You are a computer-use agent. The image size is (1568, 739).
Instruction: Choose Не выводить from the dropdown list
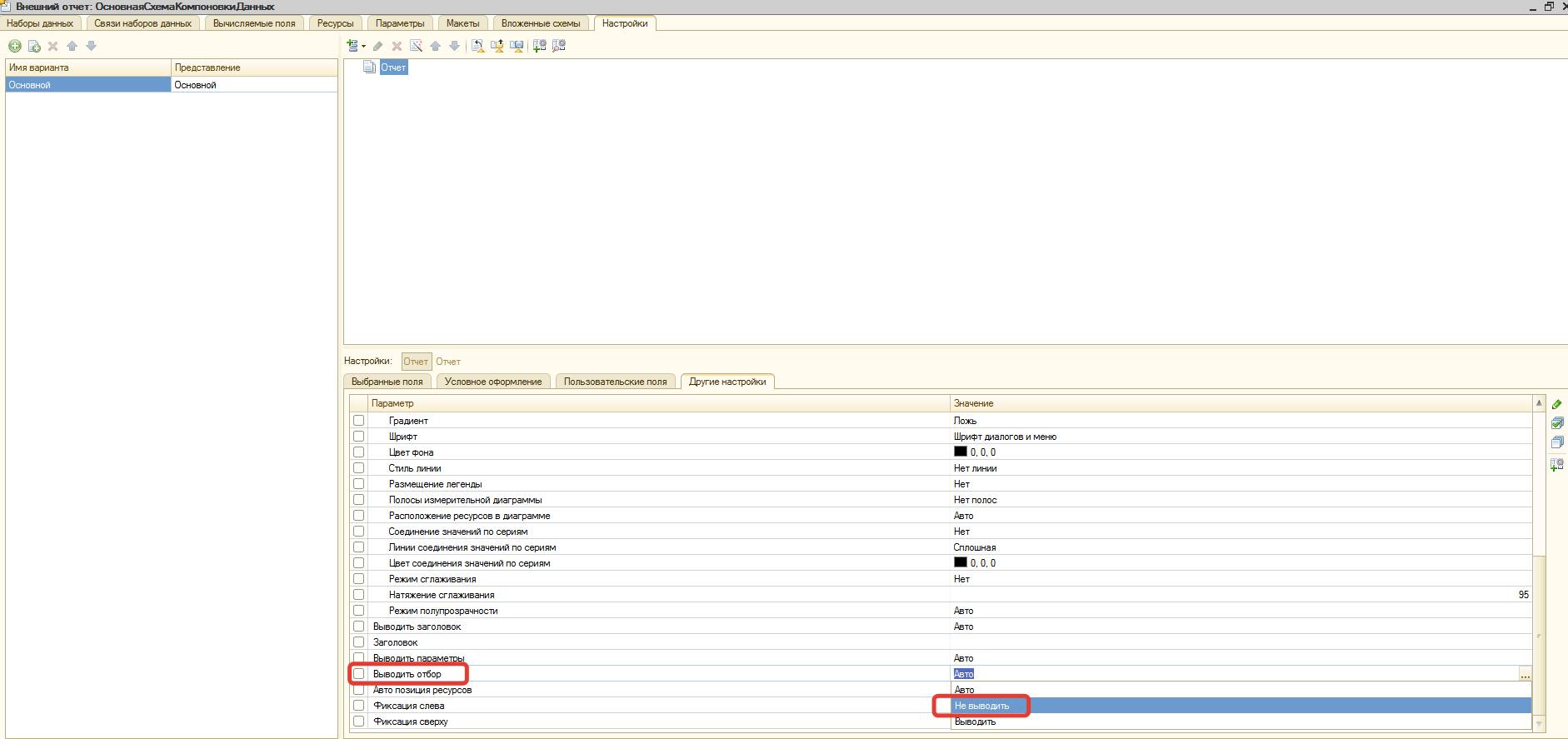(981, 706)
